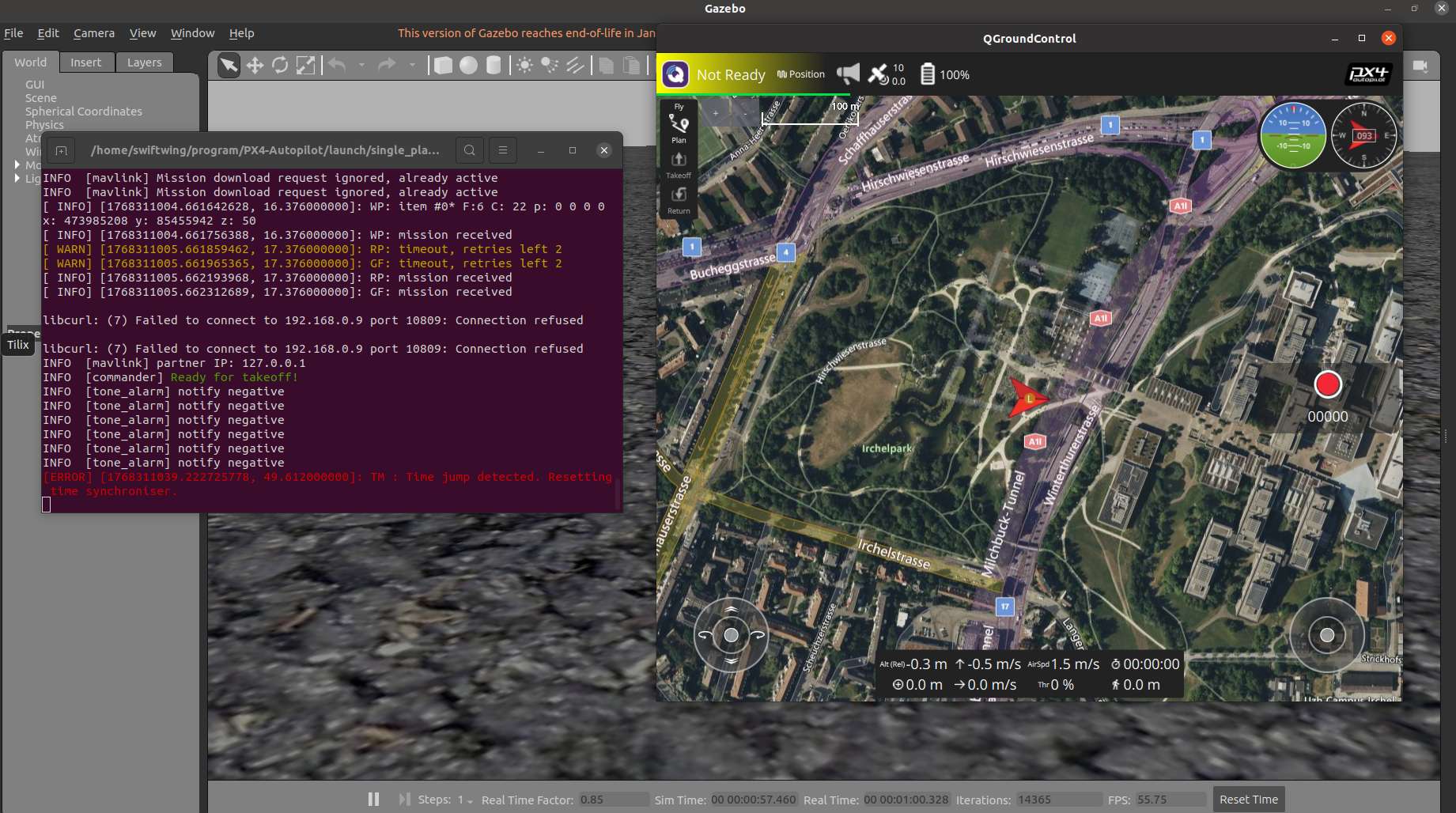Open the Position flight mode selector
This screenshot has height=813, width=1456.
tap(800, 74)
